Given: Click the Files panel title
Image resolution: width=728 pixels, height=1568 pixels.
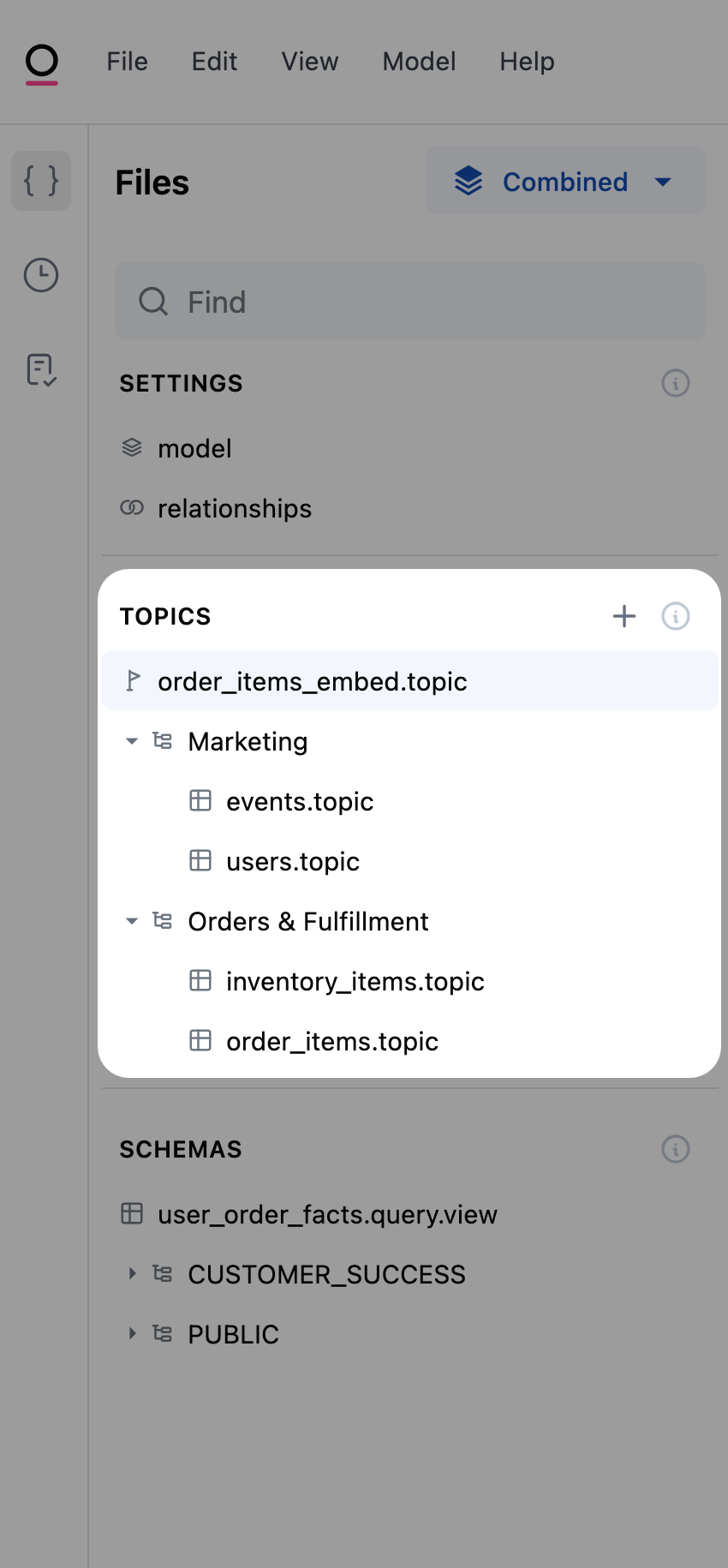Looking at the screenshot, I should [152, 183].
